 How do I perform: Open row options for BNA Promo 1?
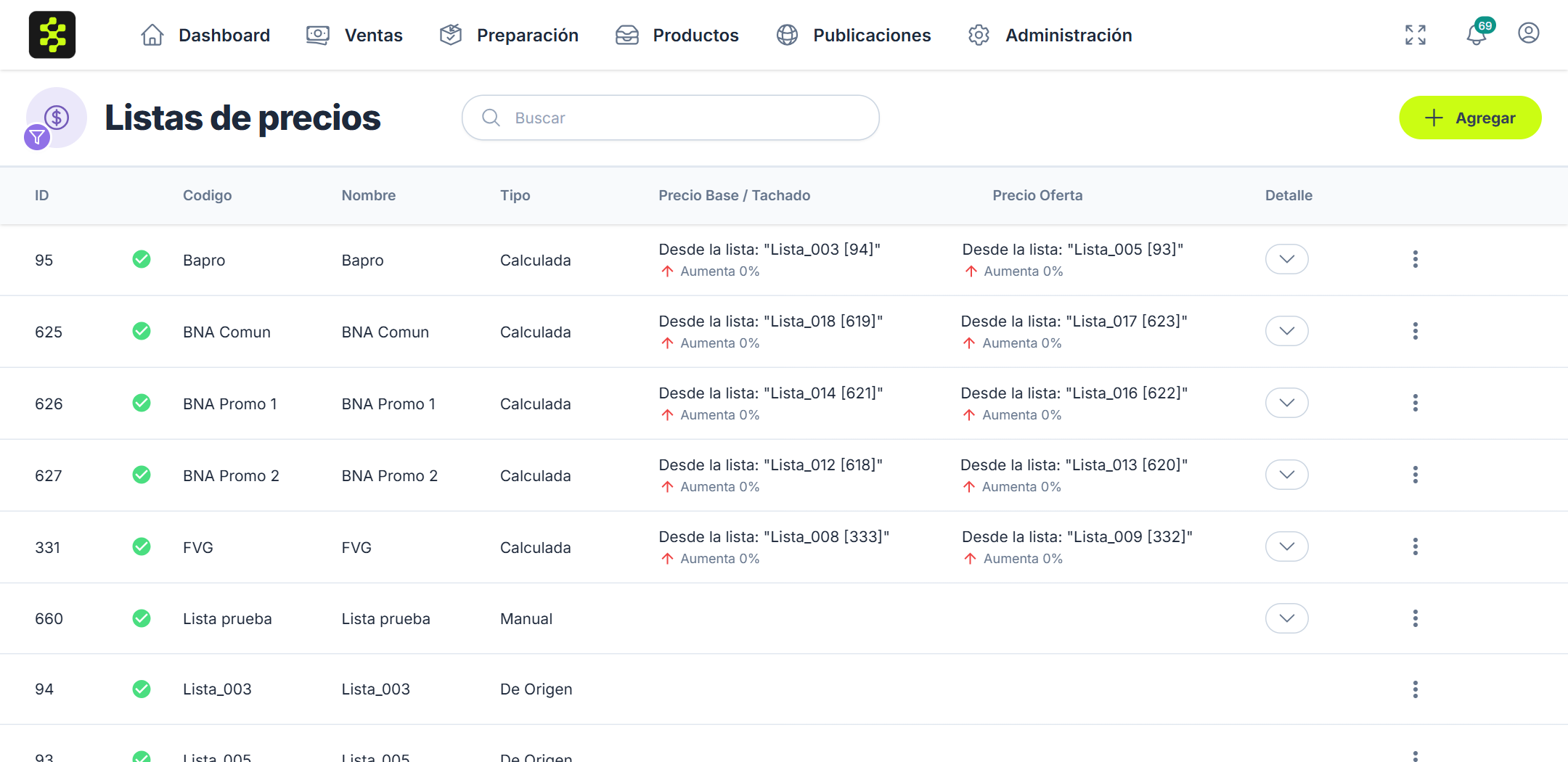click(x=1416, y=403)
